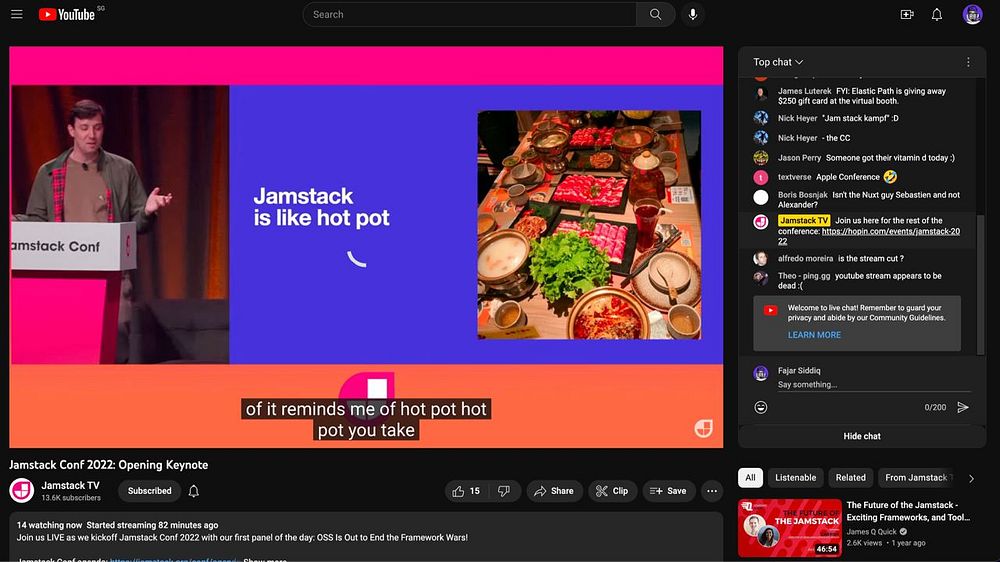The height and width of the screenshot is (562, 1000).
Task: Expand the Top chat dropdown
Action: tap(778, 62)
